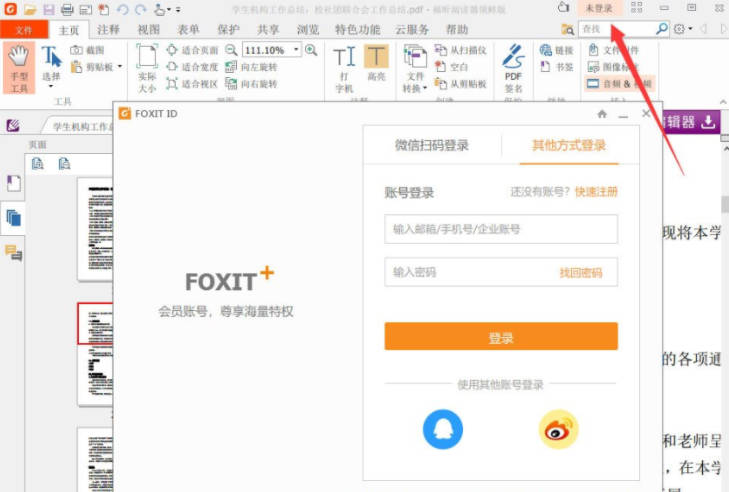Screen dimensions: 729x492
Task: Click the open folder icon in quick access toolbar
Action: [30, 9]
